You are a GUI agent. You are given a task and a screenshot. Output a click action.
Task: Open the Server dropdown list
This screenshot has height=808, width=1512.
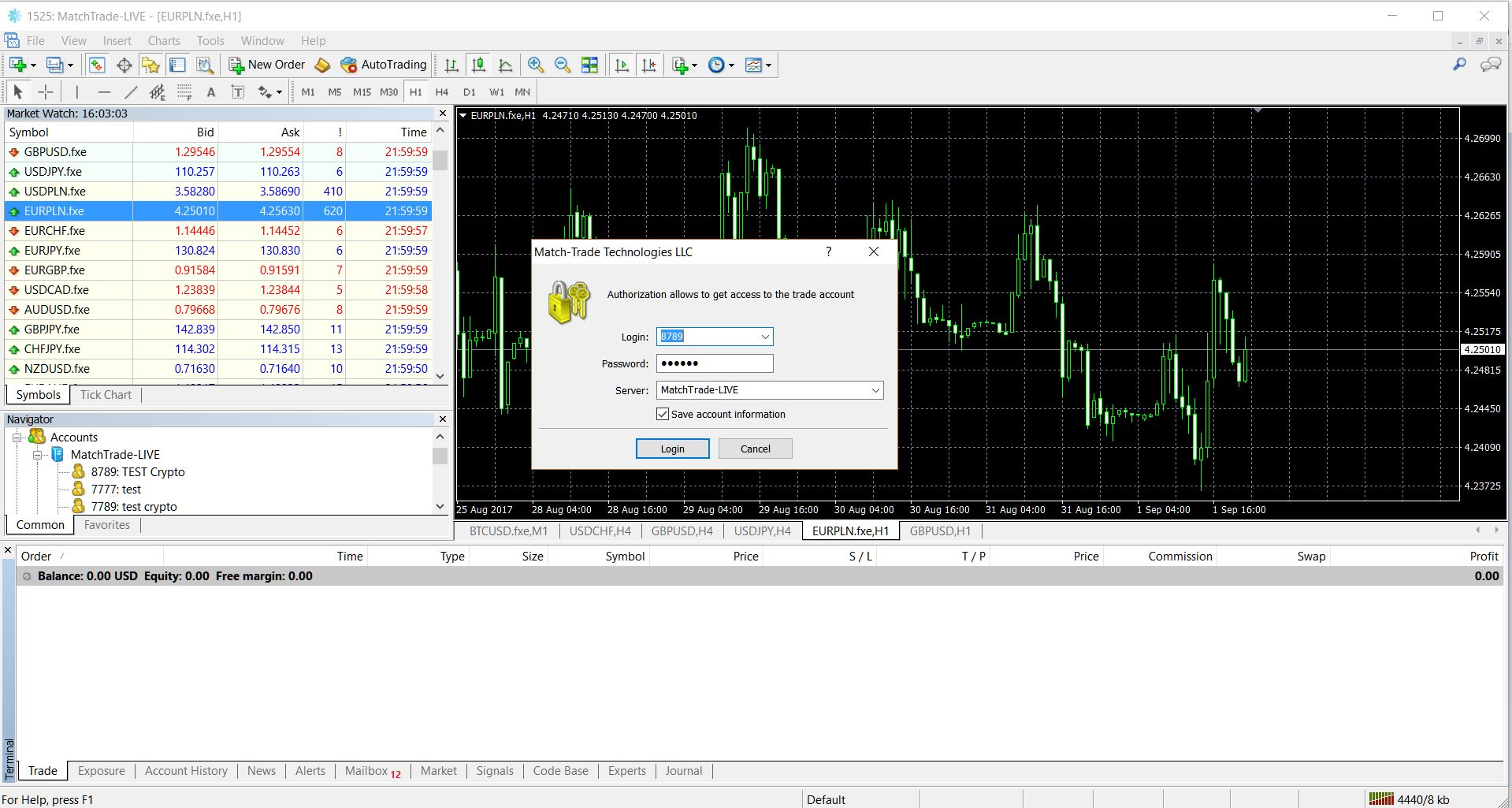click(x=875, y=390)
